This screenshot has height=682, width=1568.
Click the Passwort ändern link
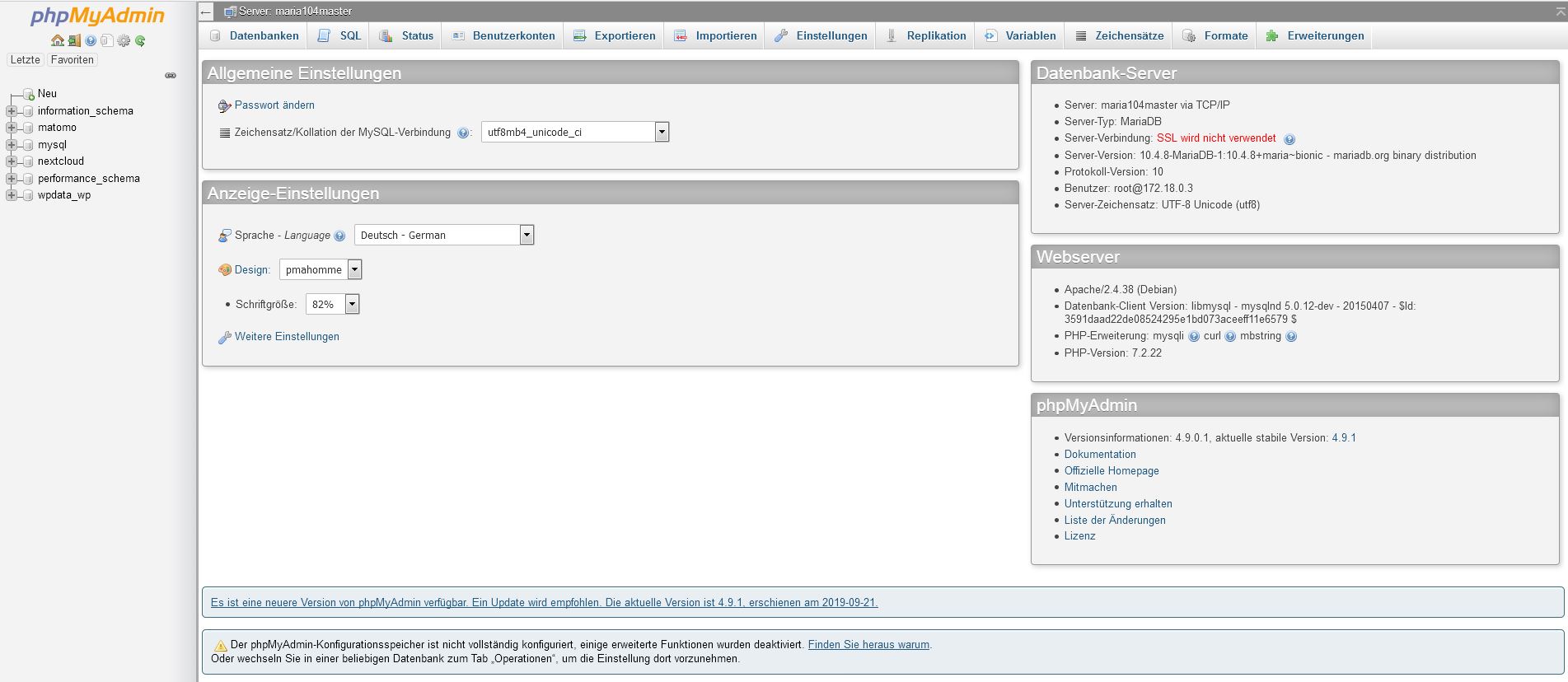click(274, 105)
